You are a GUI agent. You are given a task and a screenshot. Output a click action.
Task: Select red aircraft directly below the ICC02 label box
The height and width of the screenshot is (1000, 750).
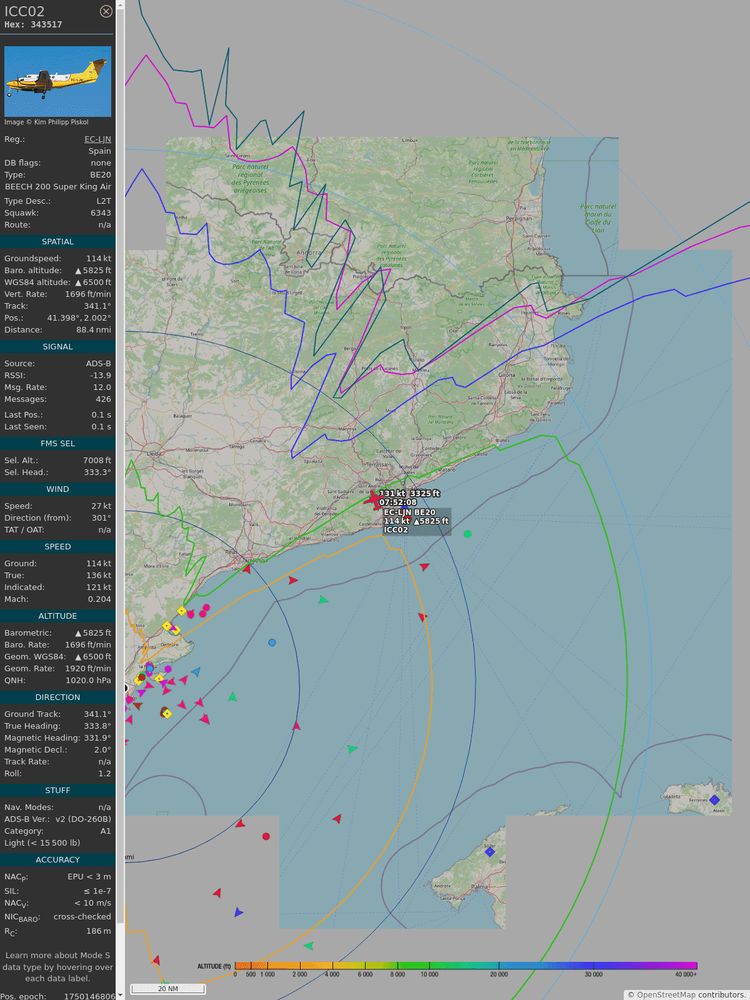[423, 566]
